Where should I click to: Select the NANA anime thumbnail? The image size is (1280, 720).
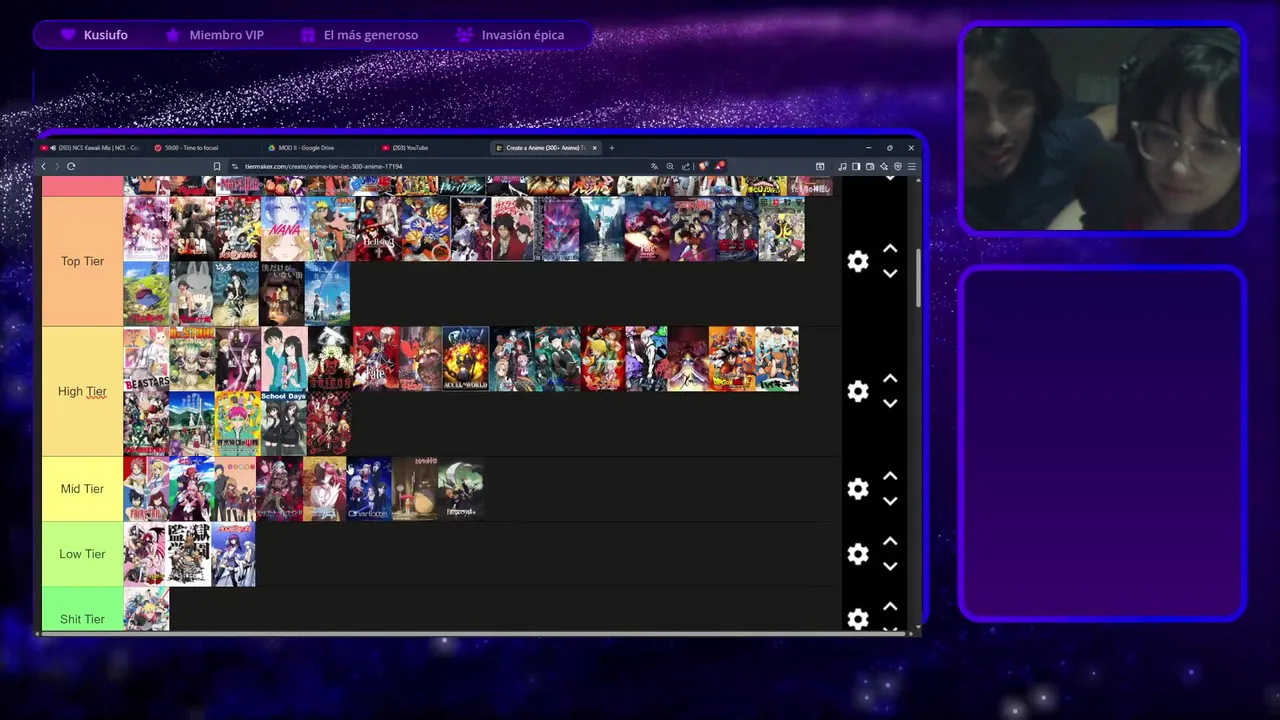tap(284, 229)
